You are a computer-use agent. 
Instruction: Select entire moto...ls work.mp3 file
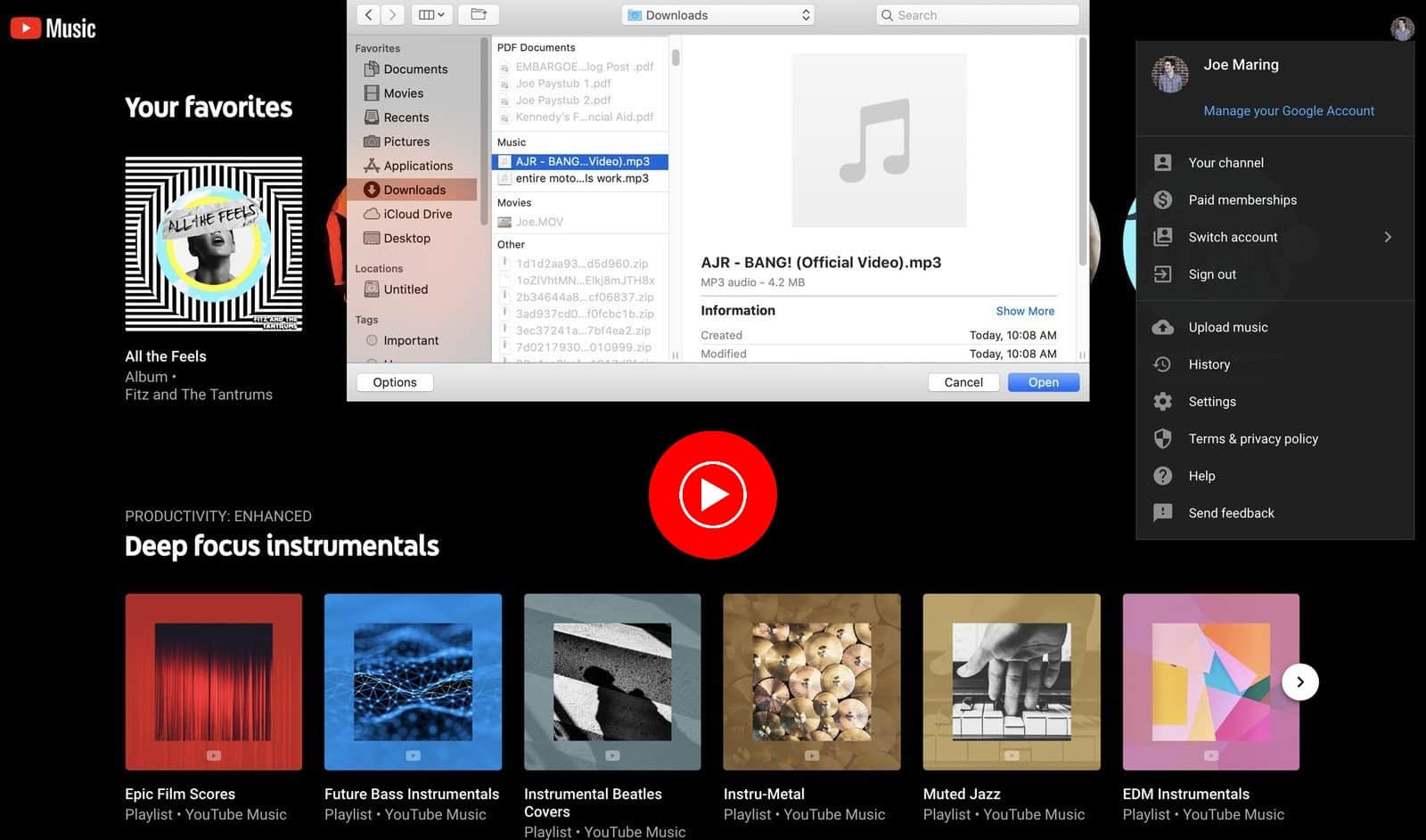coord(580,178)
